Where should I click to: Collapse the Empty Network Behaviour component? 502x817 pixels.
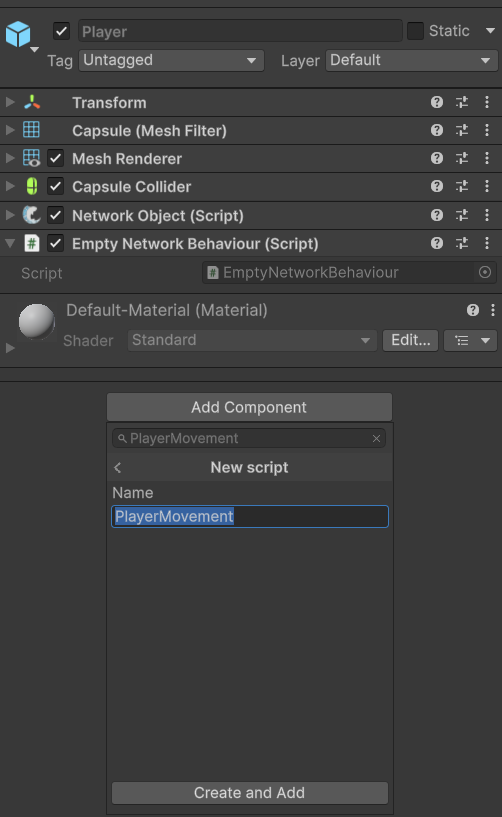(10, 243)
